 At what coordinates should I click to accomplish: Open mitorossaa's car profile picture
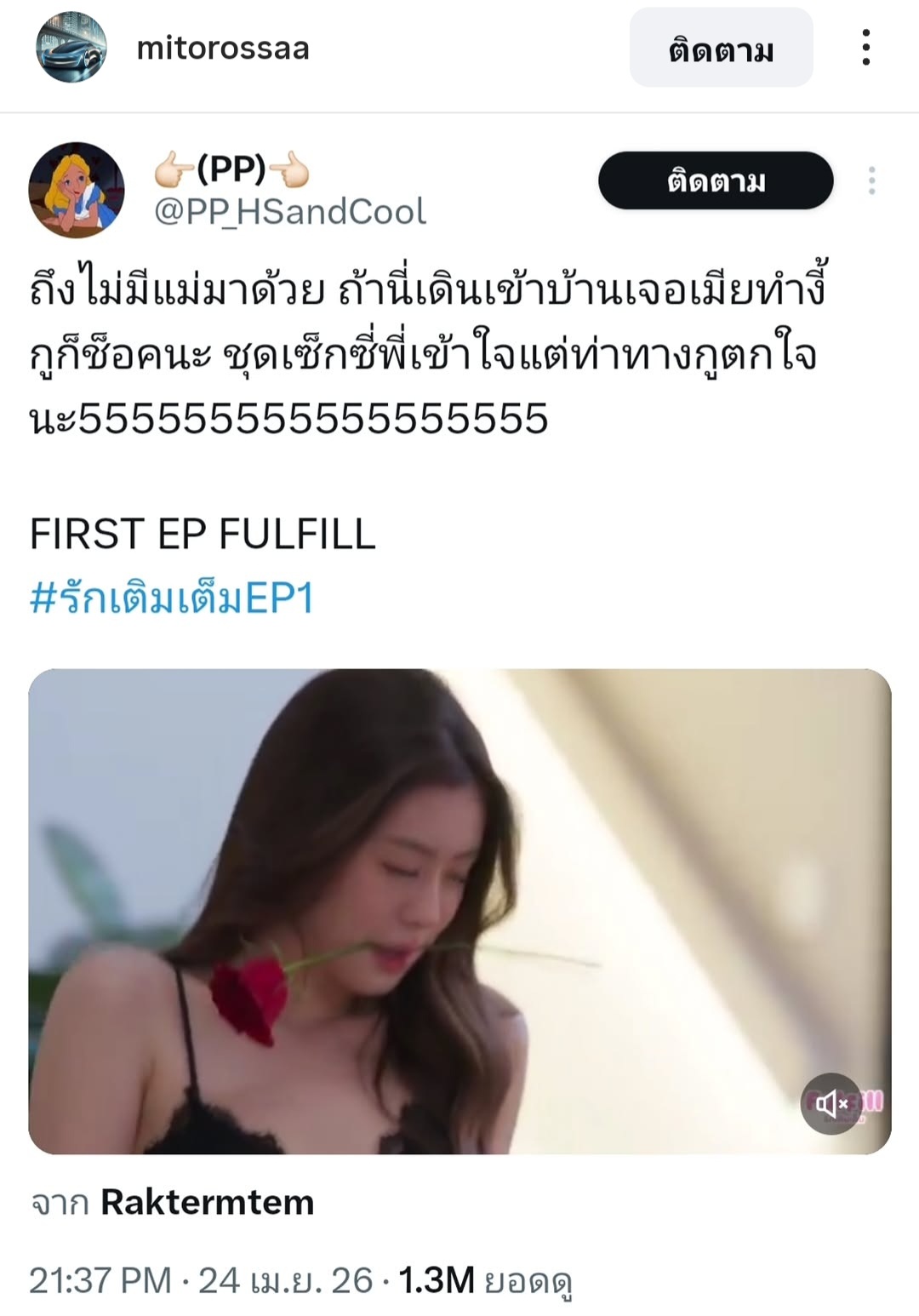(71, 47)
